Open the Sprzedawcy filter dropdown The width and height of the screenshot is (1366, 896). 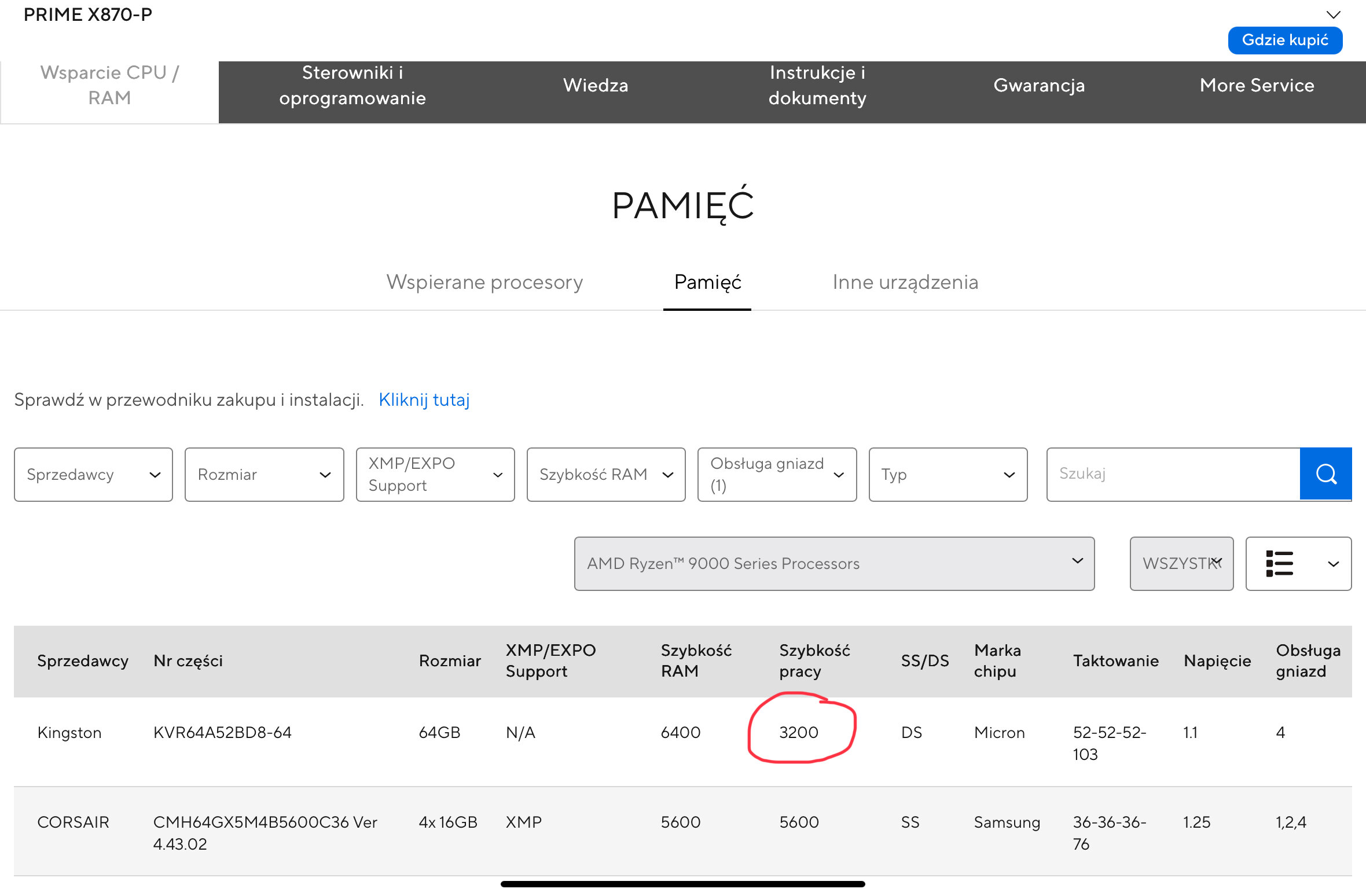(93, 474)
